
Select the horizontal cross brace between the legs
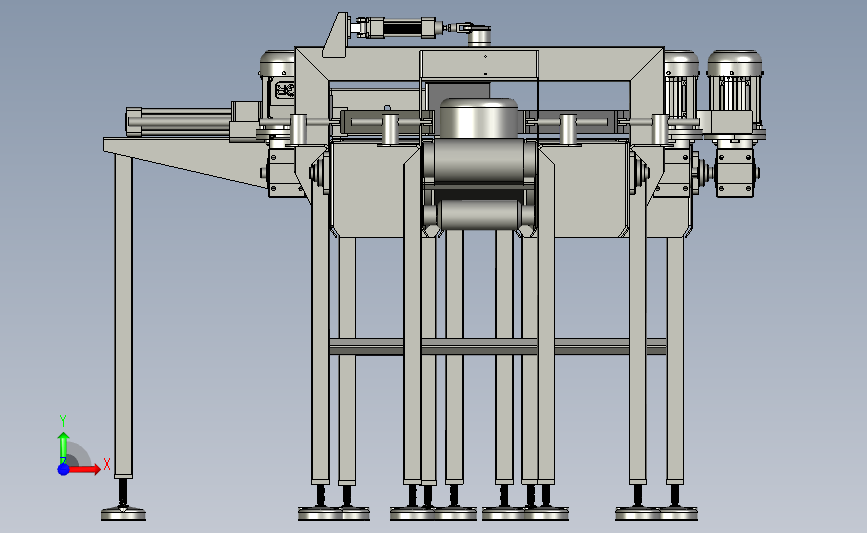pyautogui.click(x=498, y=347)
